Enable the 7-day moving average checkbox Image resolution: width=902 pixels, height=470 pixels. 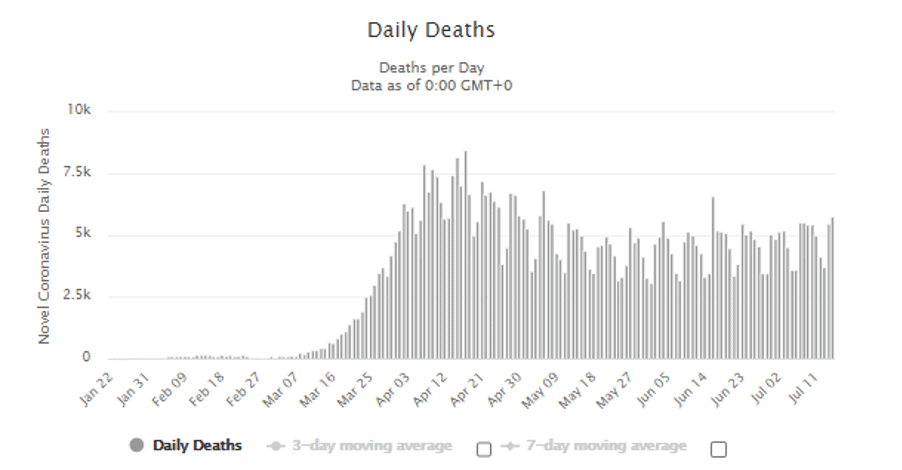click(x=718, y=449)
